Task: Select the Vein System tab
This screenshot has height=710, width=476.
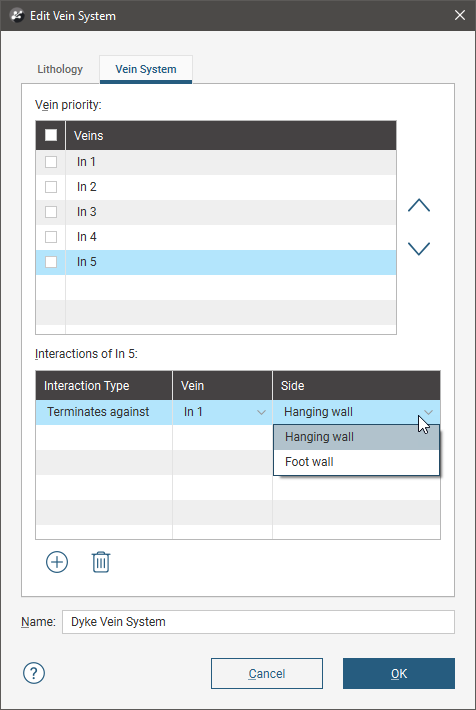Action: (146, 69)
